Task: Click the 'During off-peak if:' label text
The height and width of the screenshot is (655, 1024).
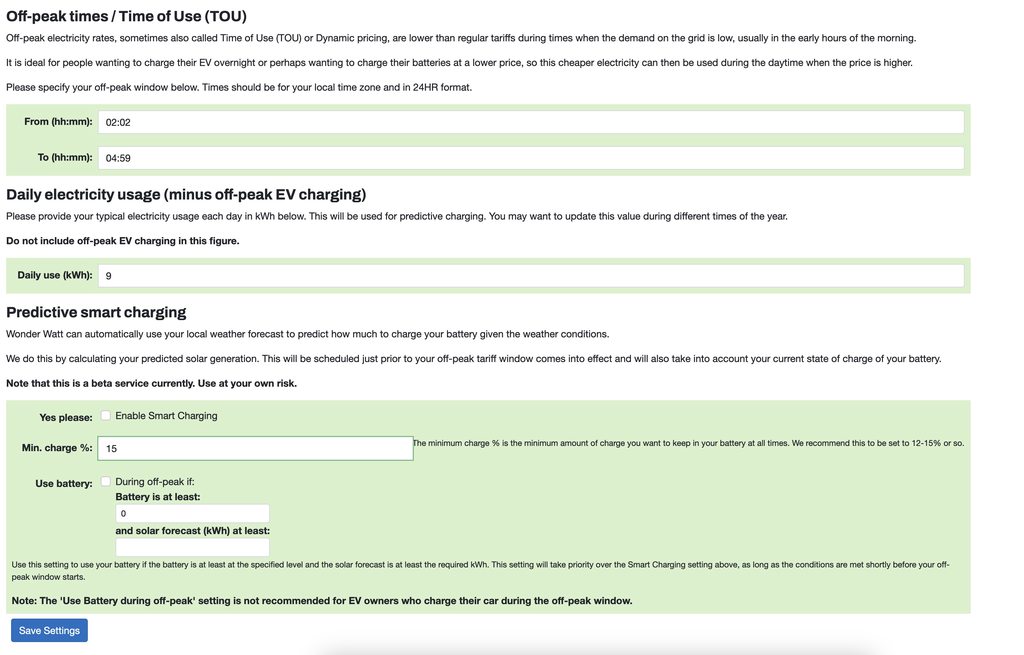Action: point(155,481)
